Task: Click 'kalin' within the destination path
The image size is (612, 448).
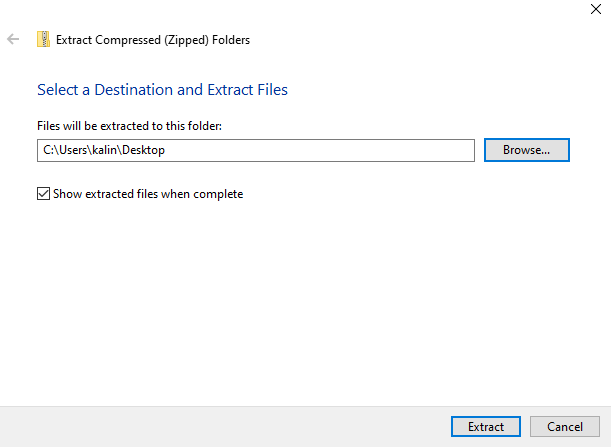Action: pos(103,150)
